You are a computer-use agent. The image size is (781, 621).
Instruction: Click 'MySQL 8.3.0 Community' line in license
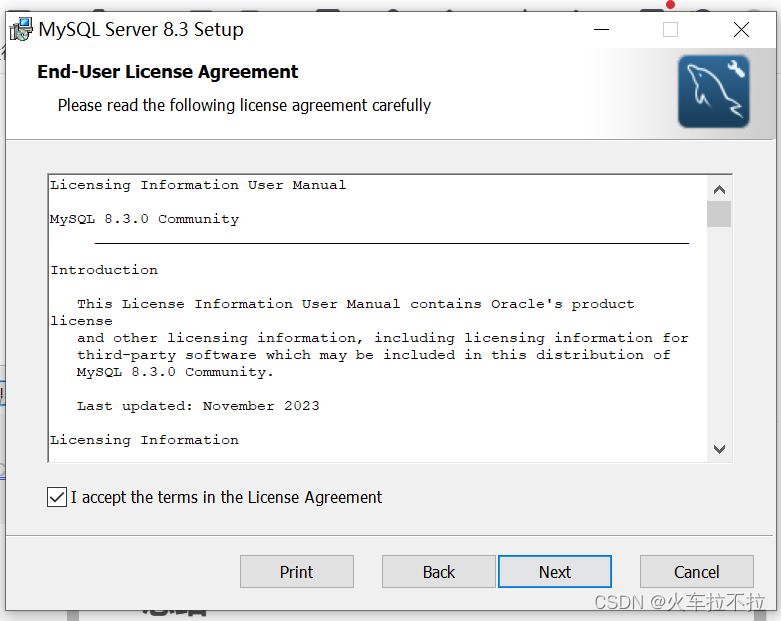tap(144, 219)
